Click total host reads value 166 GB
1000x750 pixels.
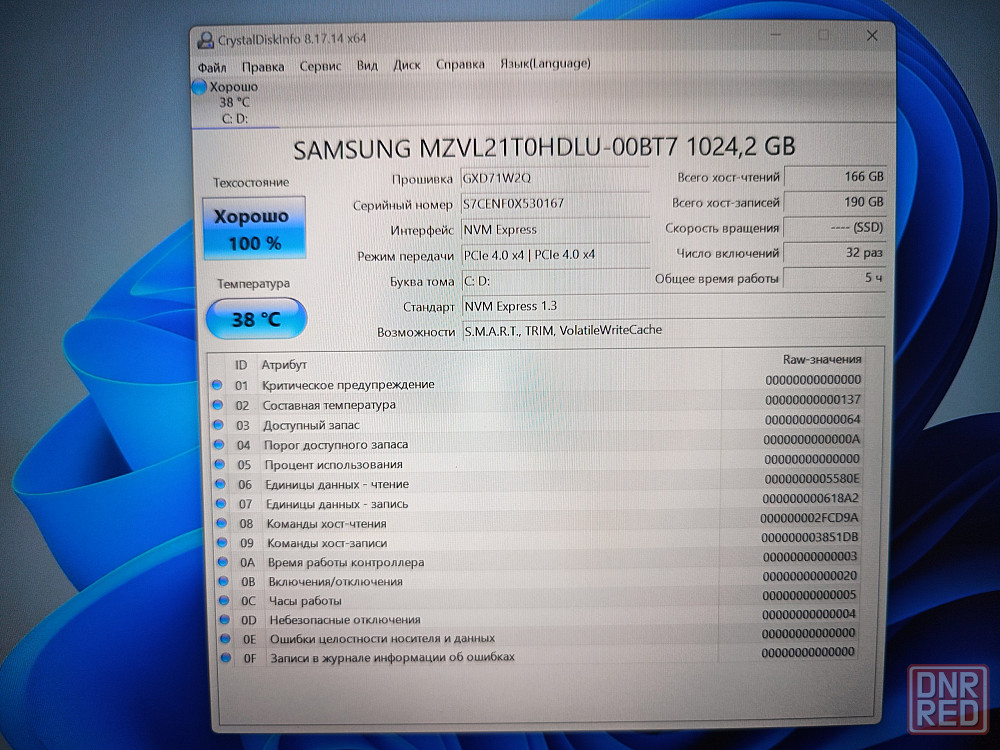pos(835,177)
